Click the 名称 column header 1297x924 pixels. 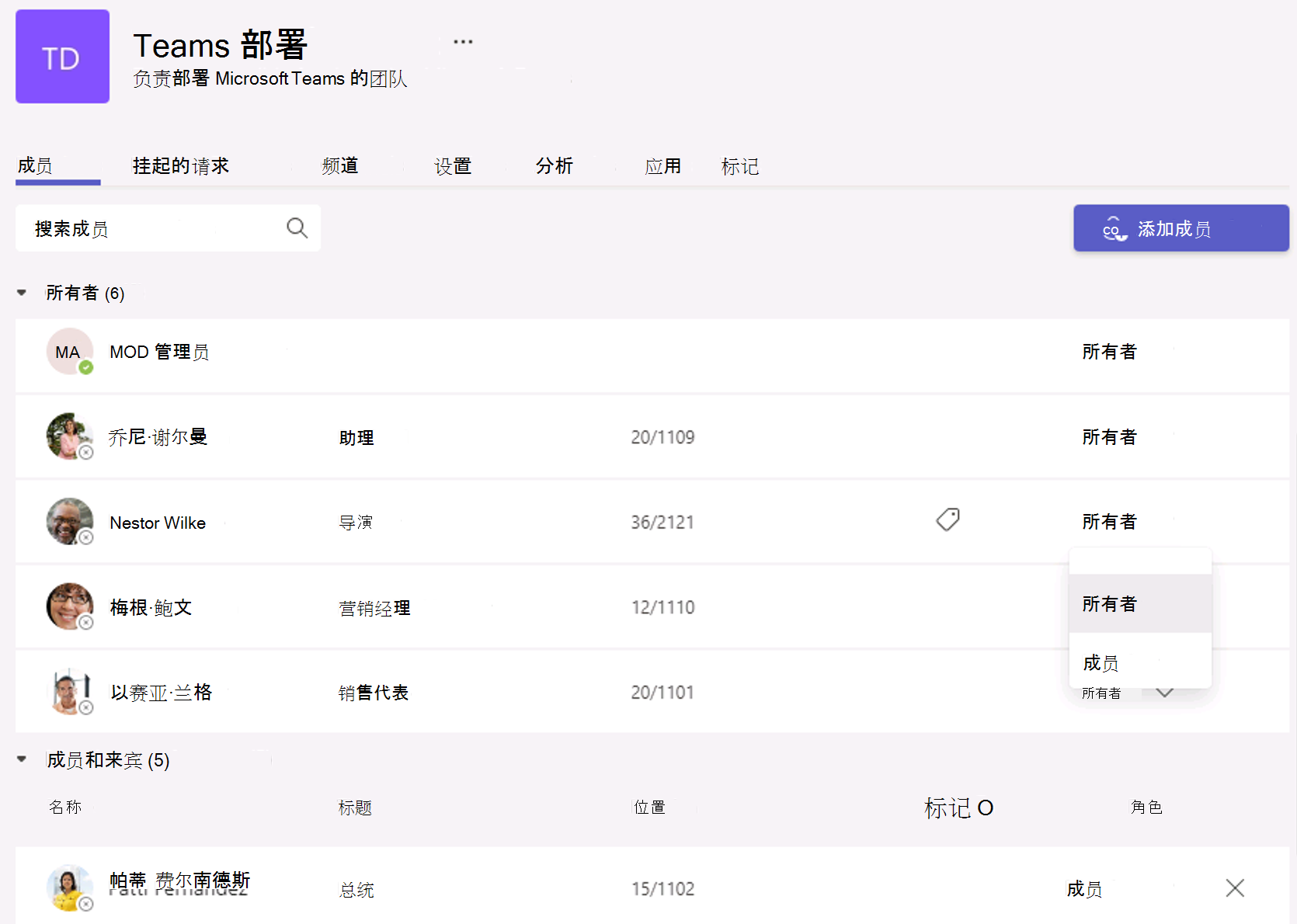[65, 807]
